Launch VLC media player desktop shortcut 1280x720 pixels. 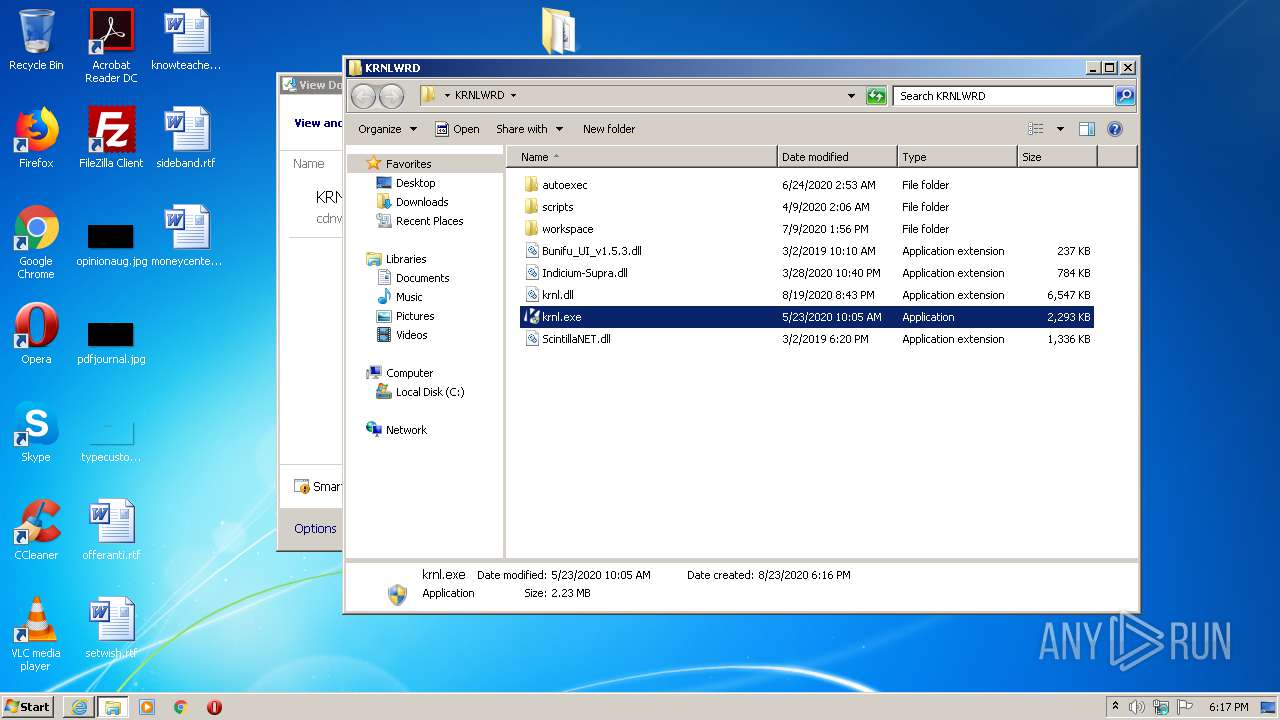point(36,634)
